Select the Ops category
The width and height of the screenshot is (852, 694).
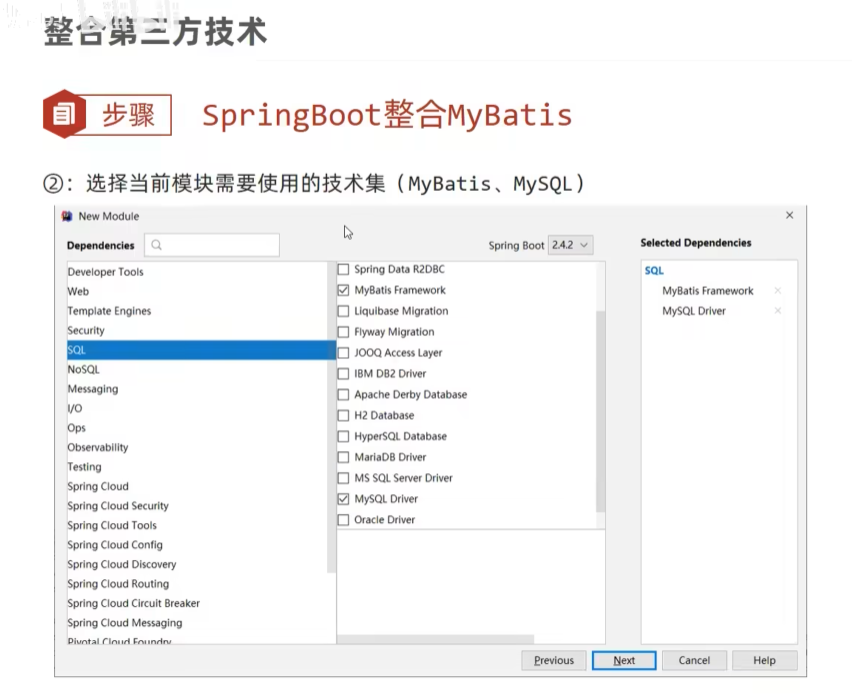tap(77, 428)
